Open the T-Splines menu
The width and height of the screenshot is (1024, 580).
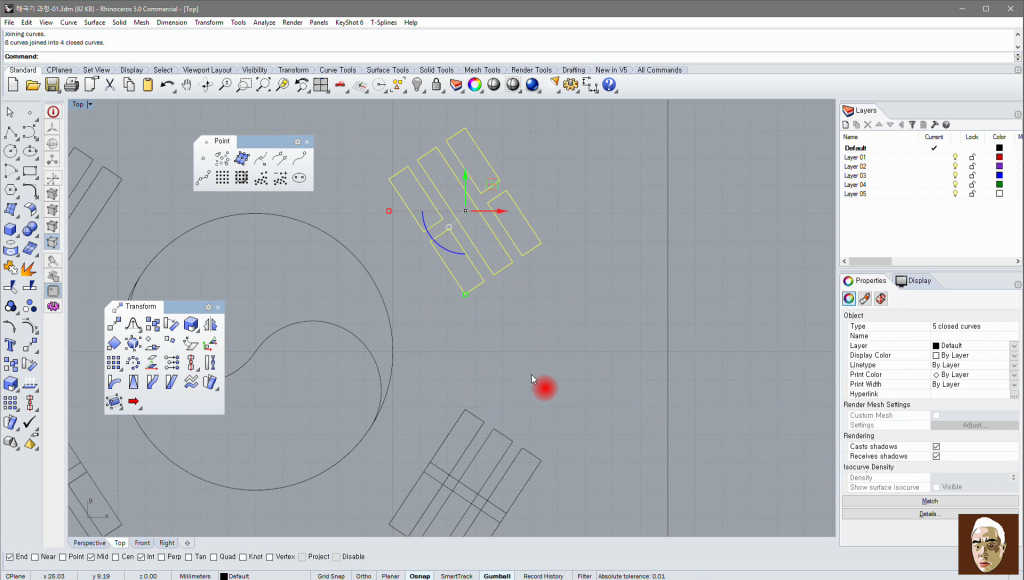tap(384, 22)
